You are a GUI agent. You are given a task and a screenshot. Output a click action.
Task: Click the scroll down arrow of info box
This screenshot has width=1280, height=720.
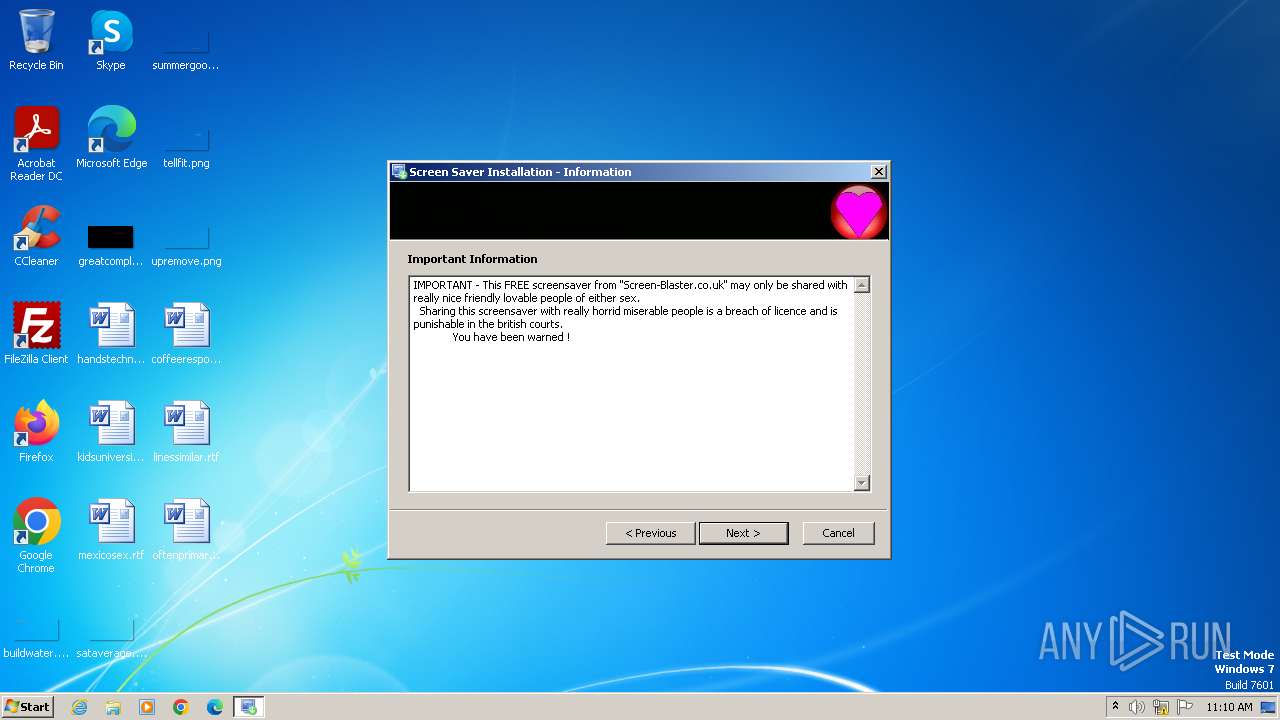click(x=862, y=483)
